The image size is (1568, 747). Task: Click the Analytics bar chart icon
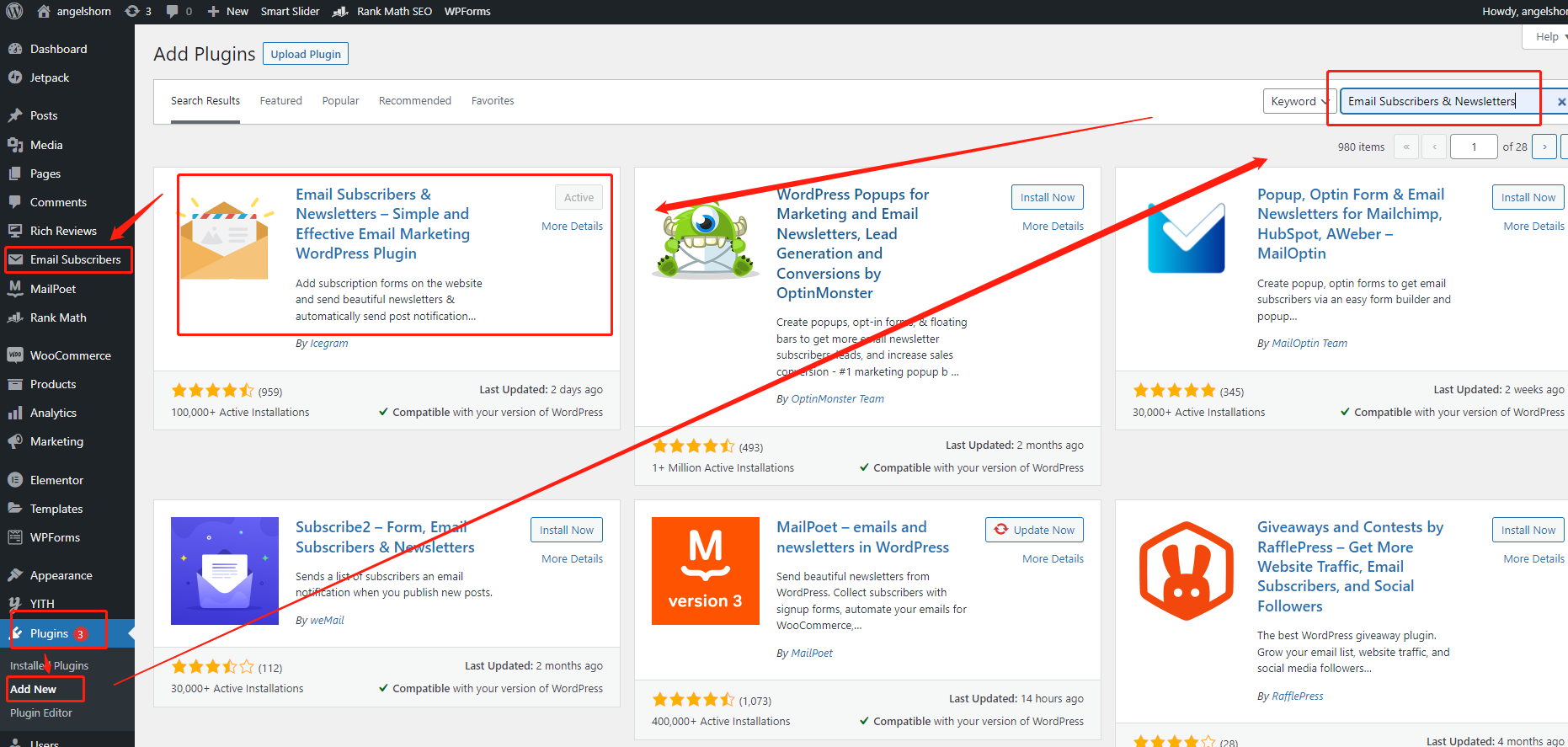[15, 413]
